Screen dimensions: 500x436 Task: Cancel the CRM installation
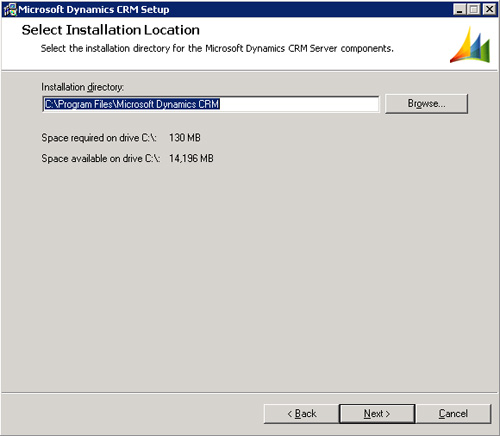pyautogui.click(x=453, y=414)
